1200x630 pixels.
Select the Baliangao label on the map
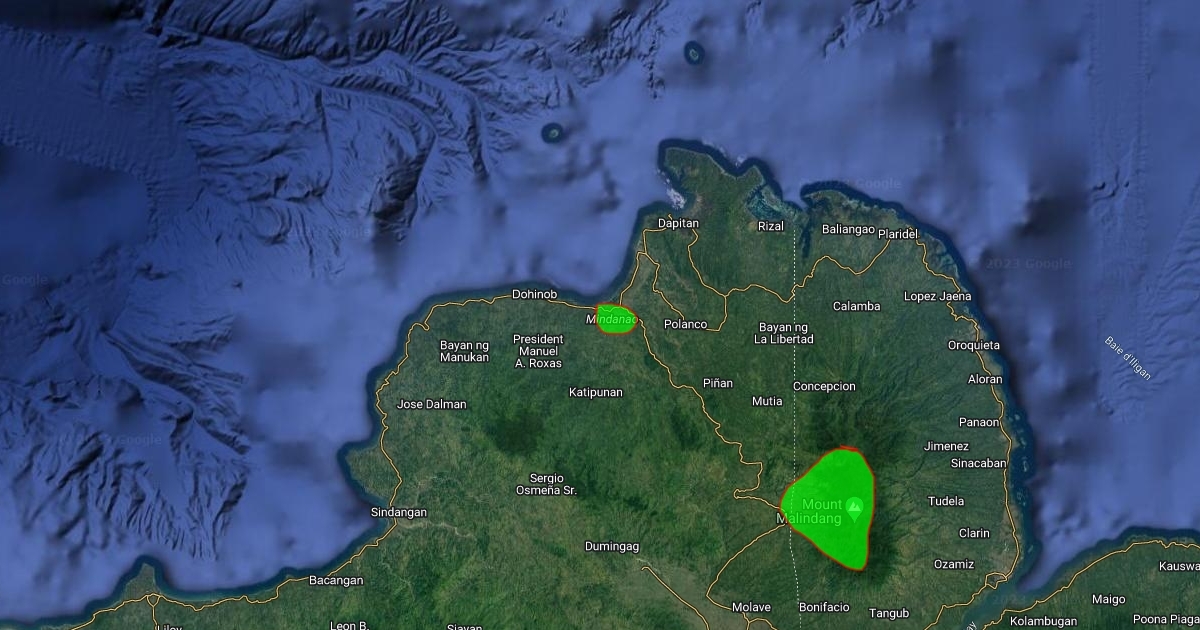point(848,229)
